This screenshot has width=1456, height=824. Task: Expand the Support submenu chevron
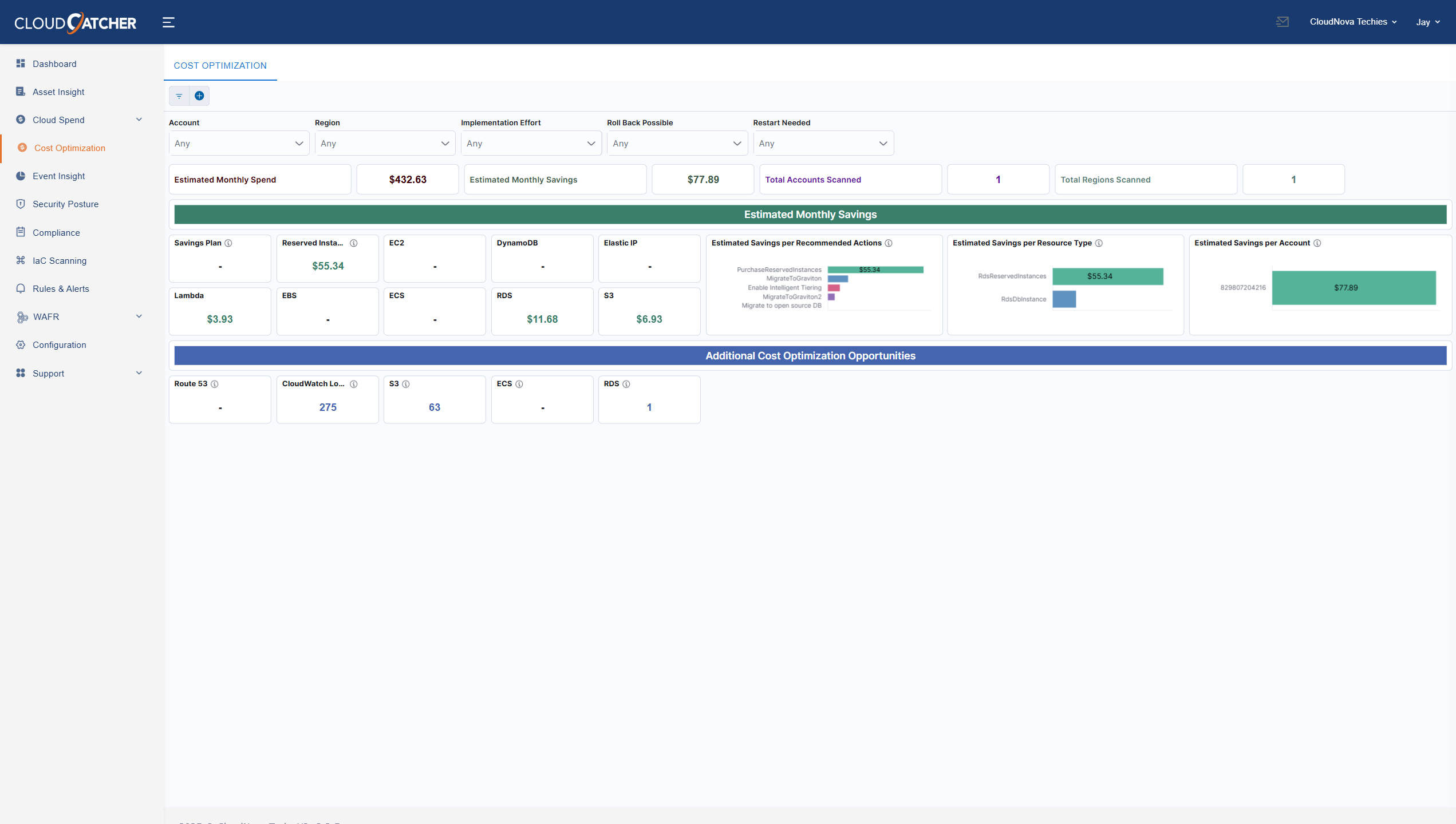pyautogui.click(x=139, y=373)
